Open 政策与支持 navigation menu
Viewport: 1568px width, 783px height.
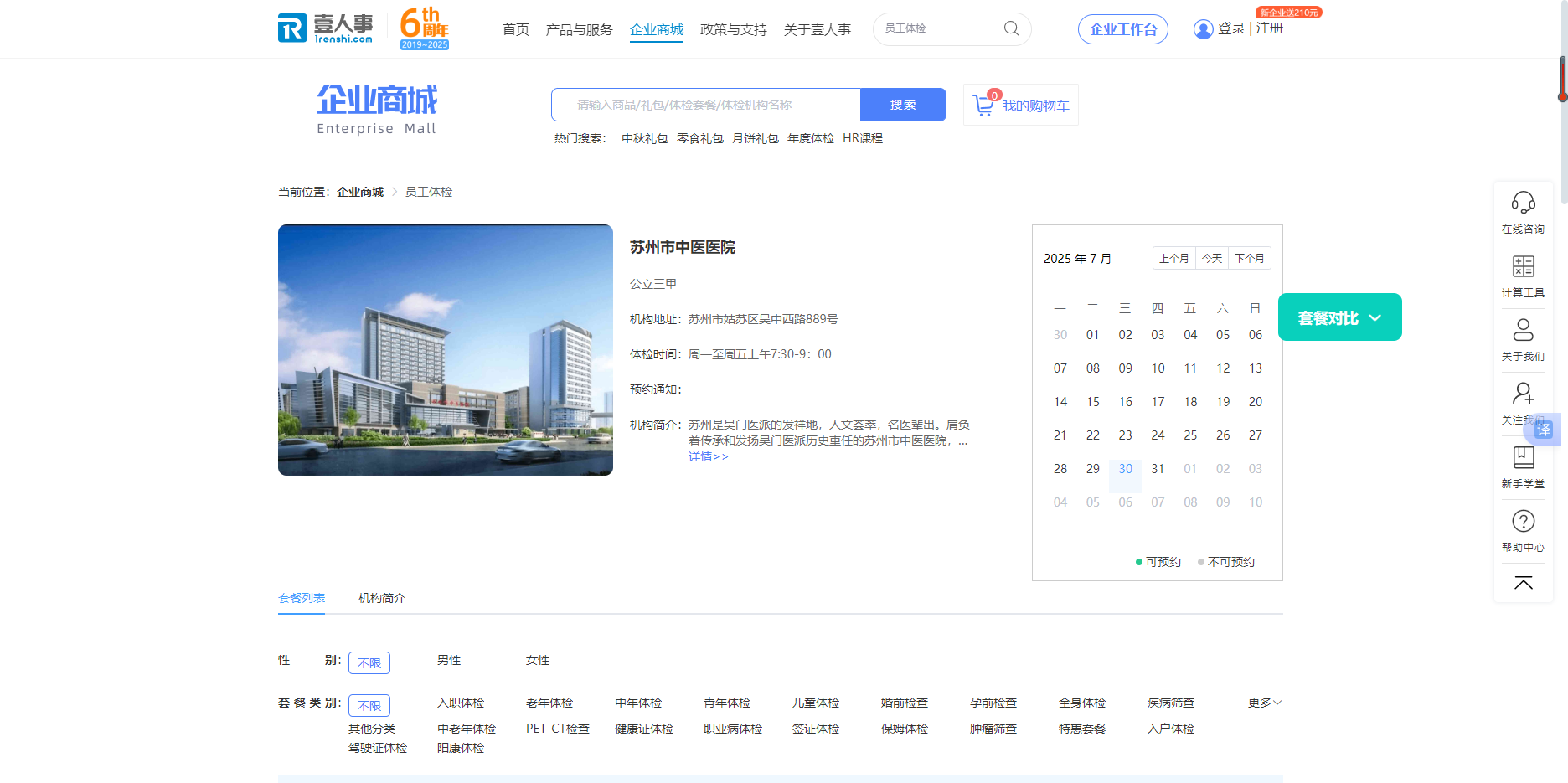tap(734, 29)
